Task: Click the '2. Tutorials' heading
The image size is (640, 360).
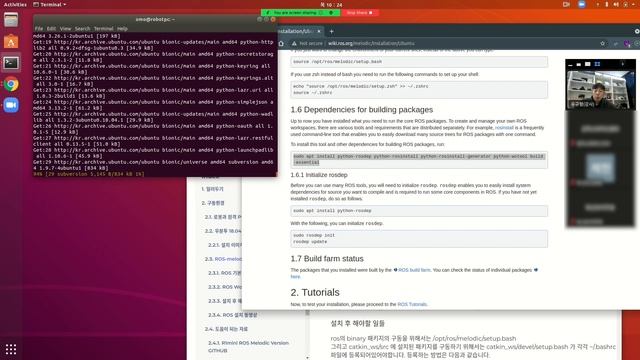Action: click(x=315, y=293)
